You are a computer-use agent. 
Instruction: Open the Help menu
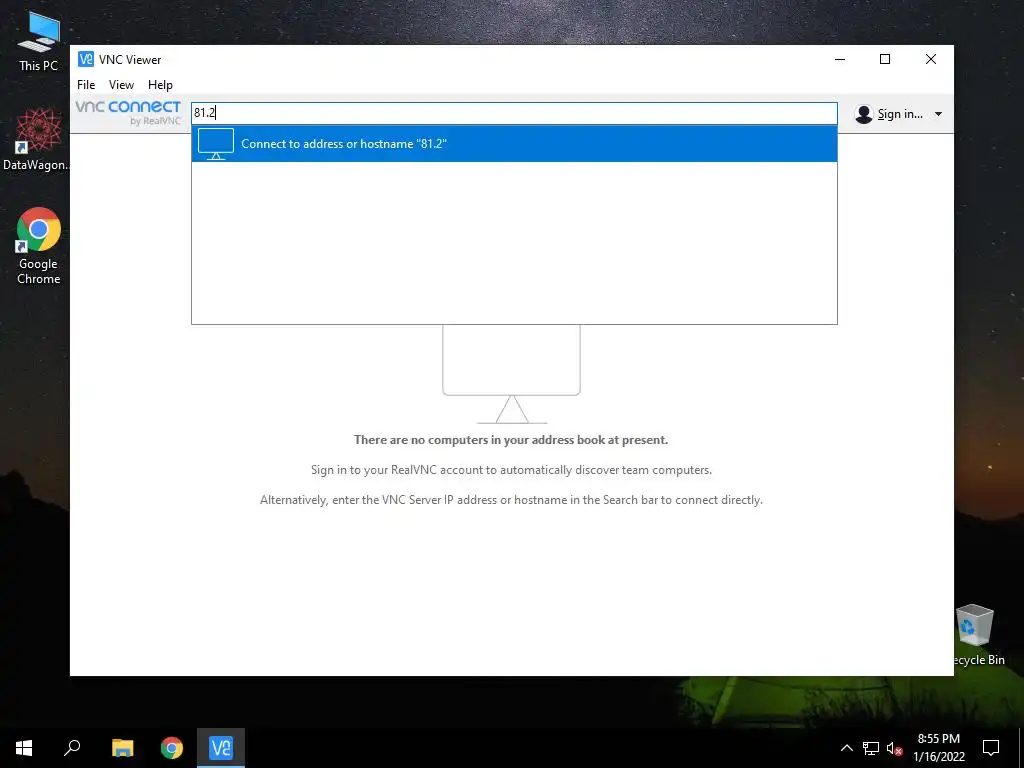click(x=160, y=85)
